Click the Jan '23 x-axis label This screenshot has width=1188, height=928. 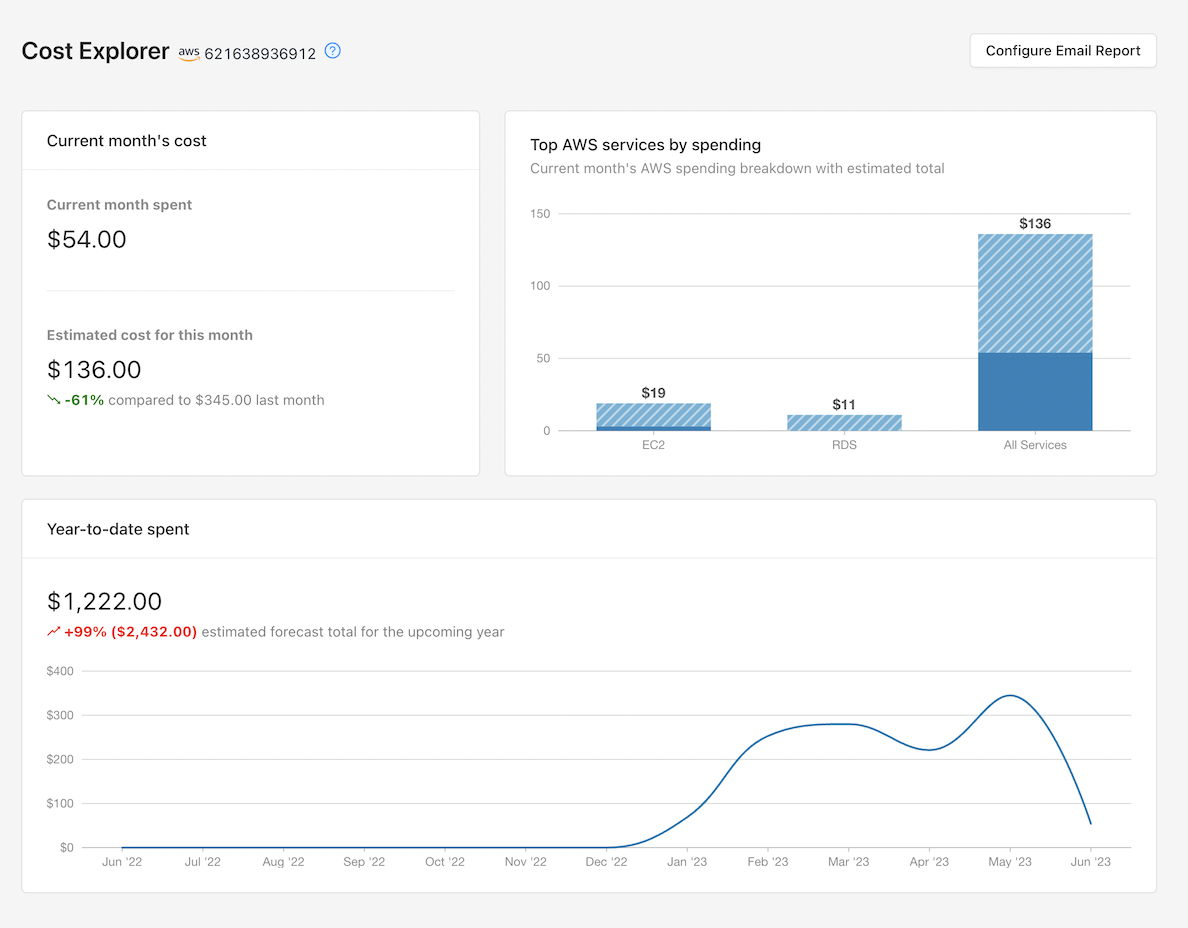pos(686,861)
